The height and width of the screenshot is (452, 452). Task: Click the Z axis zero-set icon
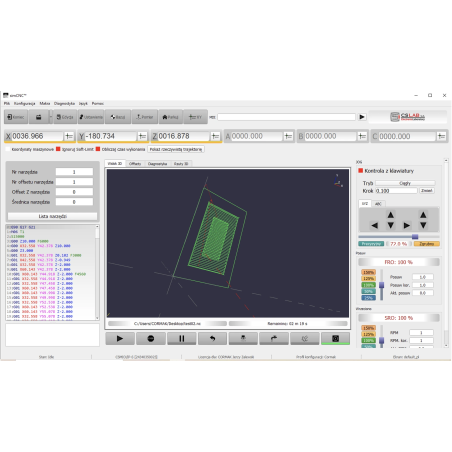tap(215, 136)
